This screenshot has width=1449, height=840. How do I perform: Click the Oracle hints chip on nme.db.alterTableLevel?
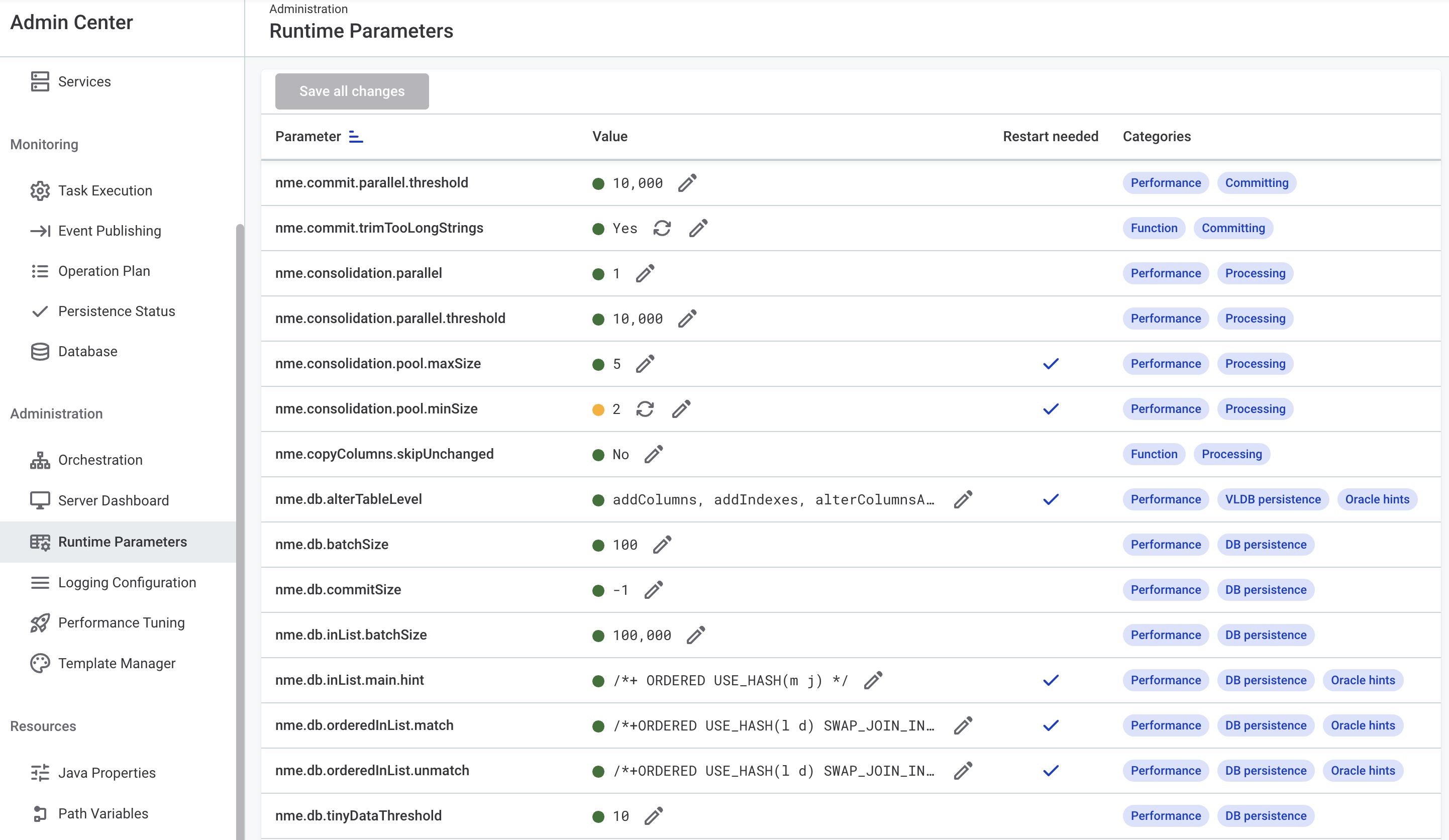click(x=1377, y=499)
